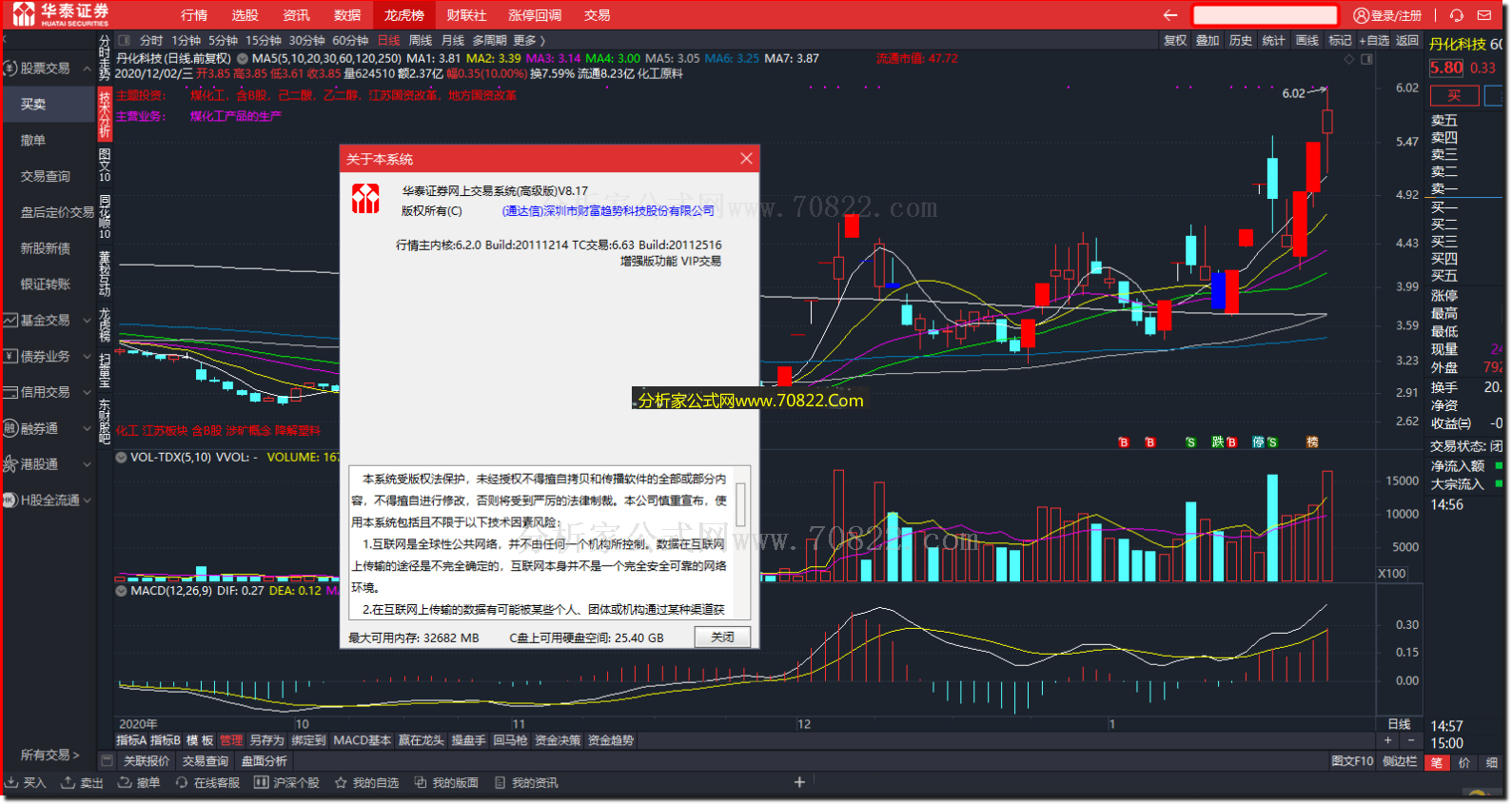
Task: Click the red 买 buy button in quote panel
Action: tap(1454, 95)
